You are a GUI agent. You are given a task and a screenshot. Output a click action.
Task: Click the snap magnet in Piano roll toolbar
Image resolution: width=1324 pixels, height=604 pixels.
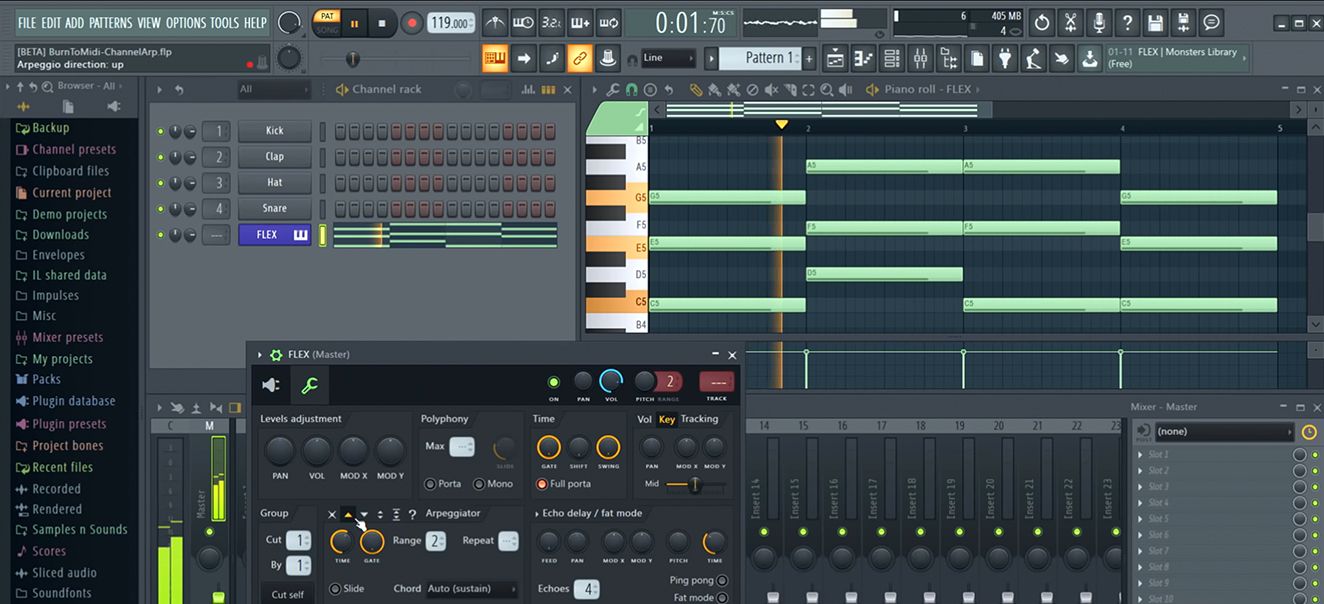(x=631, y=90)
